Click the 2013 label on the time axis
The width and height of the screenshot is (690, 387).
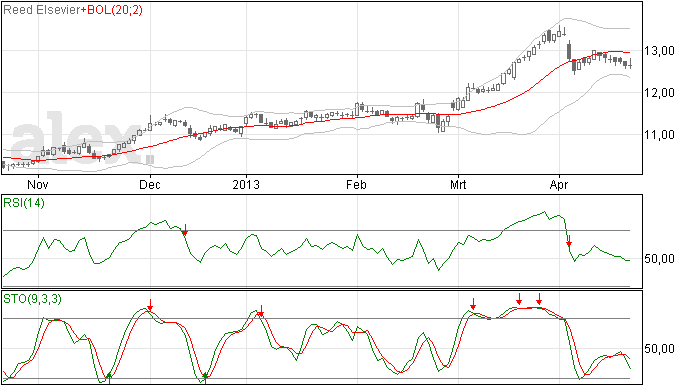pos(246,184)
